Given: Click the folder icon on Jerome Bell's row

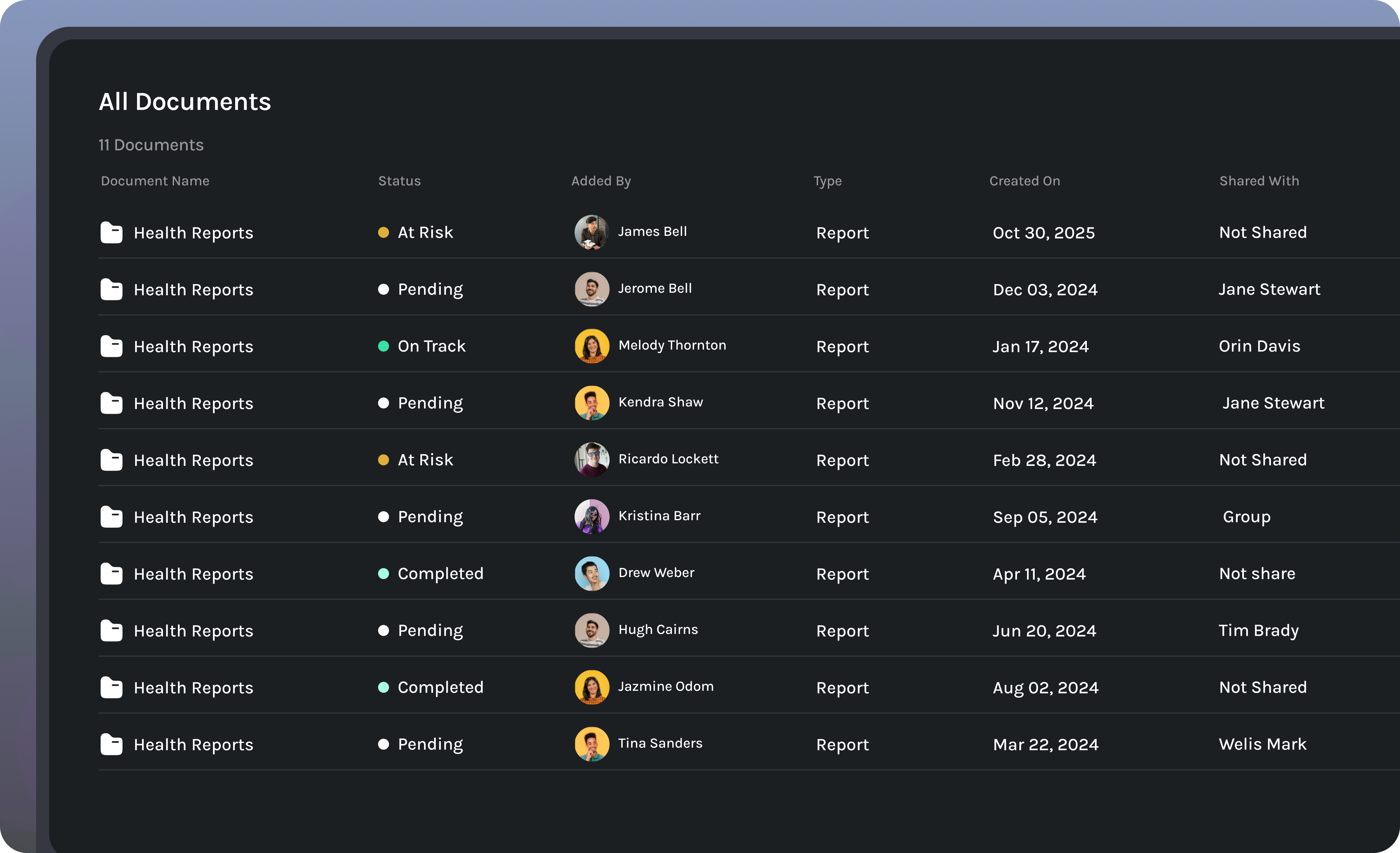Looking at the screenshot, I should click(x=111, y=289).
